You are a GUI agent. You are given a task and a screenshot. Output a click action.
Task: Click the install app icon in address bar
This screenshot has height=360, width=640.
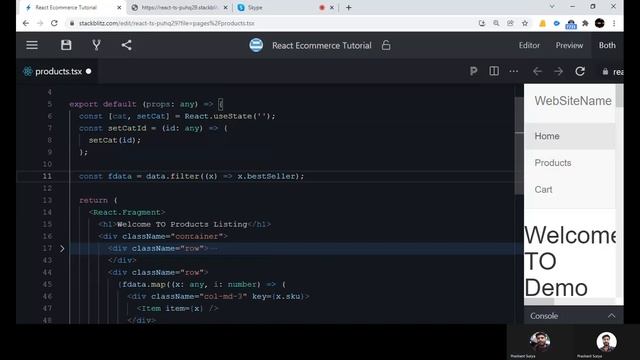[482, 23]
